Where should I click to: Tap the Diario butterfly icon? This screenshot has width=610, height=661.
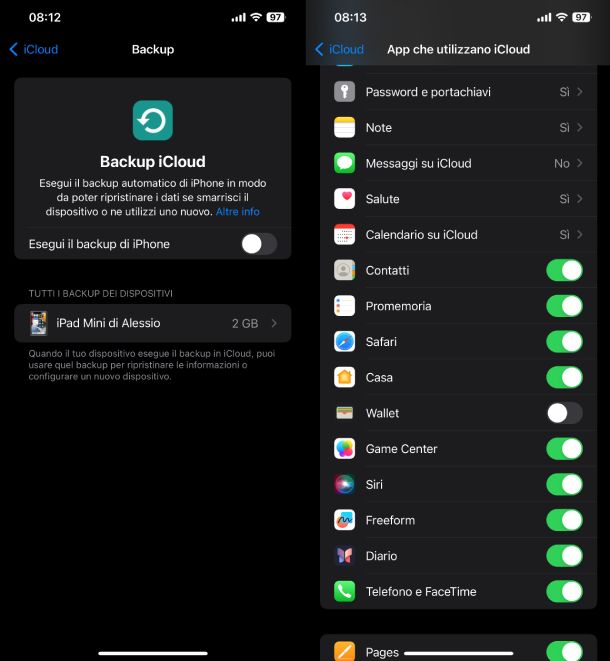point(344,556)
